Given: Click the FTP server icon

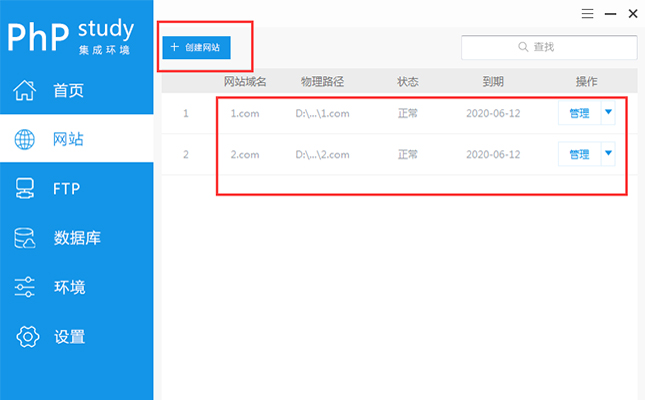Looking at the screenshot, I should 25,188.
